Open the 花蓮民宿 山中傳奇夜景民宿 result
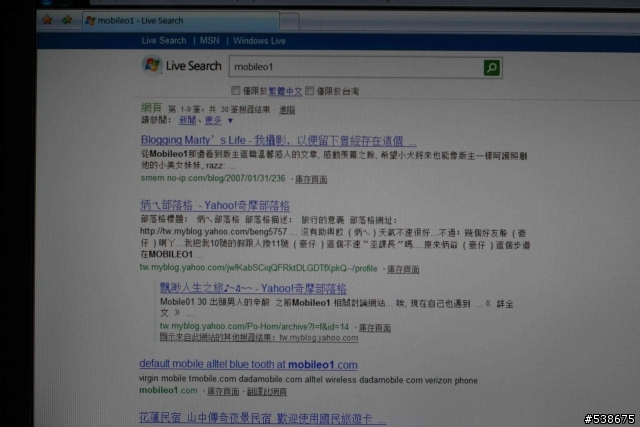Screen dimensions: 640x427 262,418
